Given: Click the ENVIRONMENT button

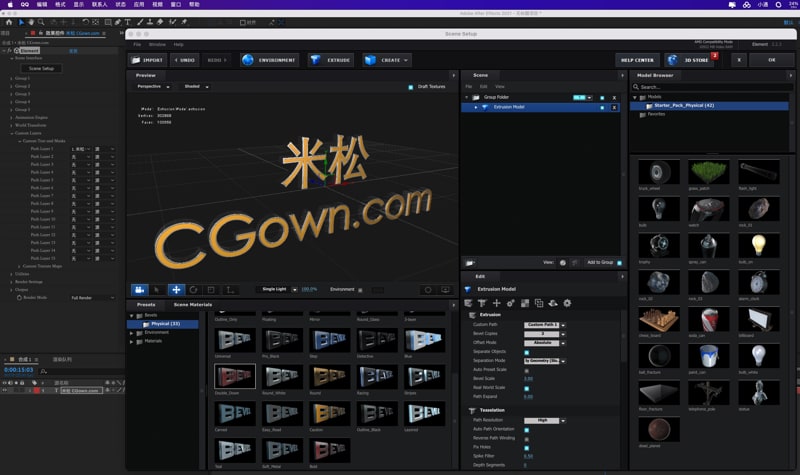Looking at the screenshot, I should 269,60.
